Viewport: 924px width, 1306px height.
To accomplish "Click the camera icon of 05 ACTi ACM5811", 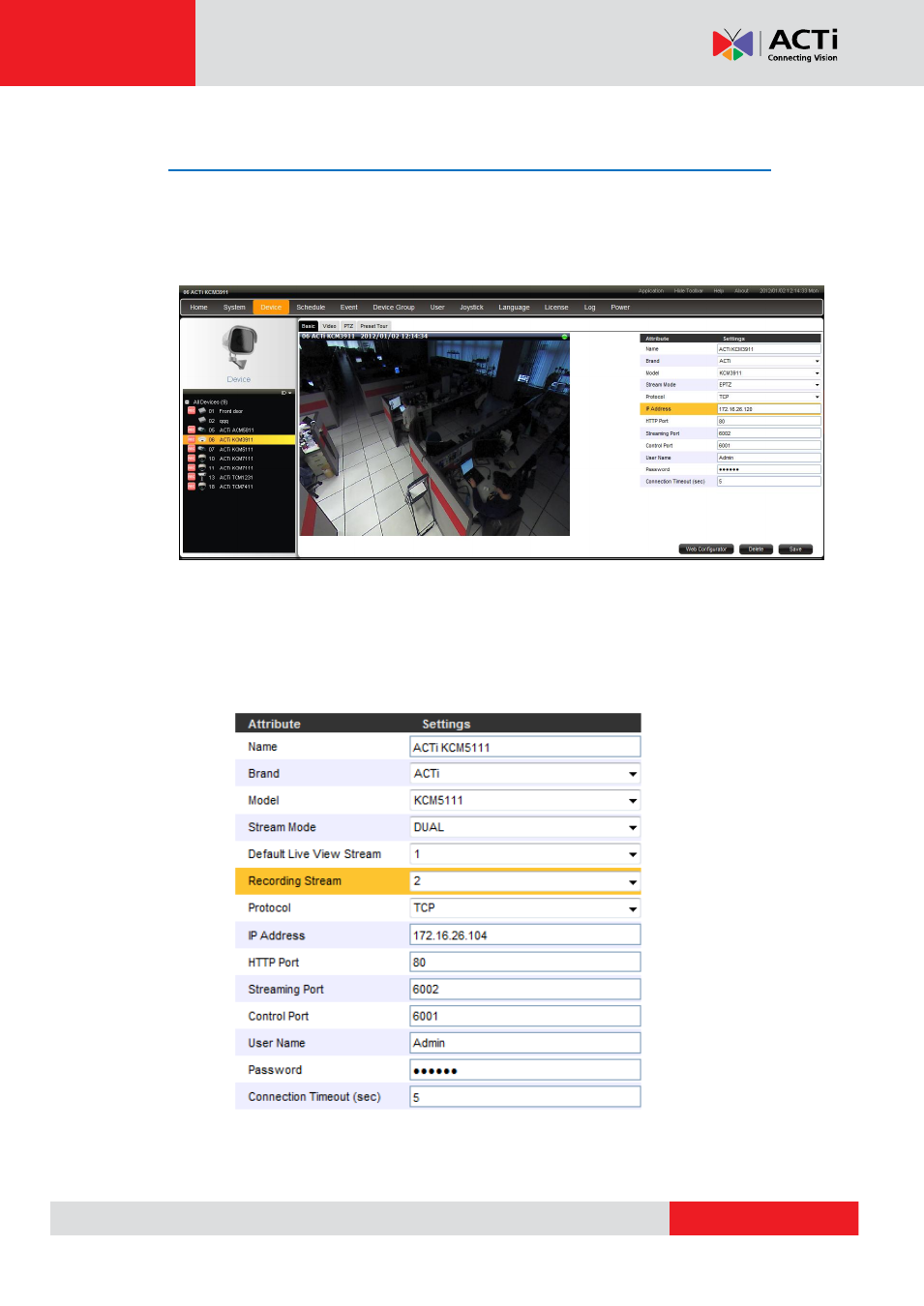I will pyautogui.click(x=201, y=430).
